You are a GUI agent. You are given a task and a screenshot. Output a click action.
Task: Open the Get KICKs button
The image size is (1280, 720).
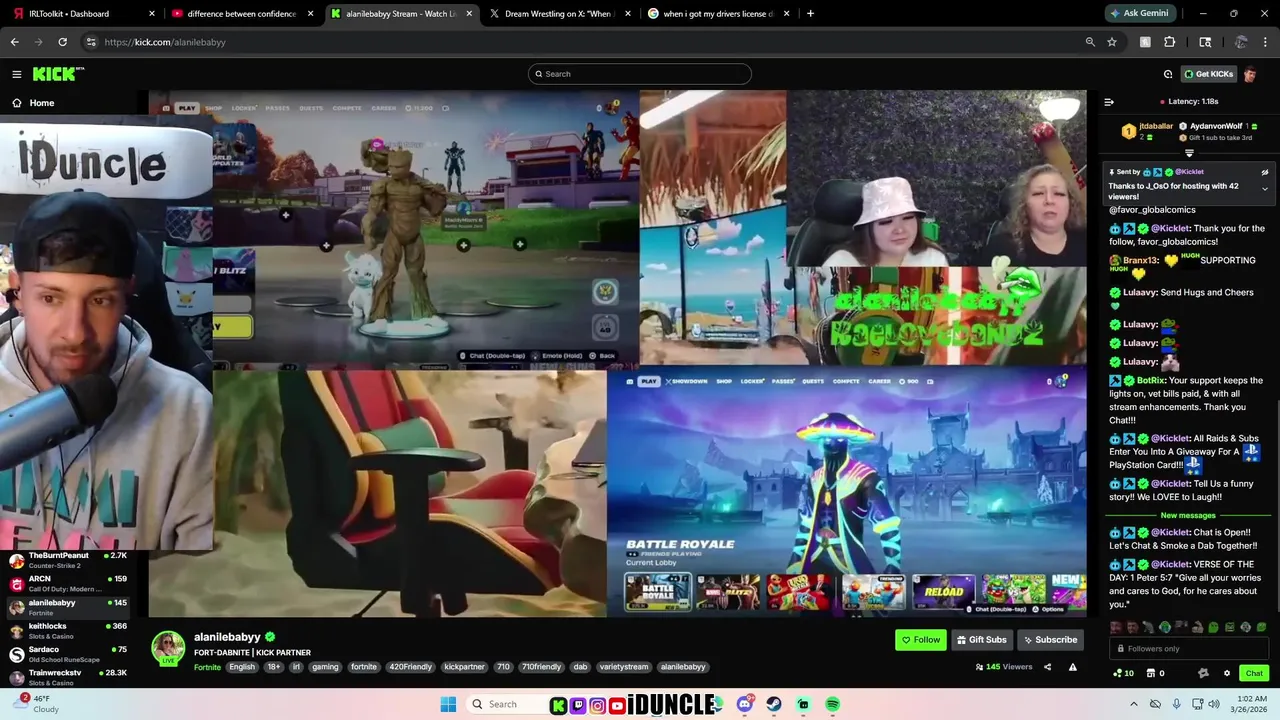(x=1208, y=74)
